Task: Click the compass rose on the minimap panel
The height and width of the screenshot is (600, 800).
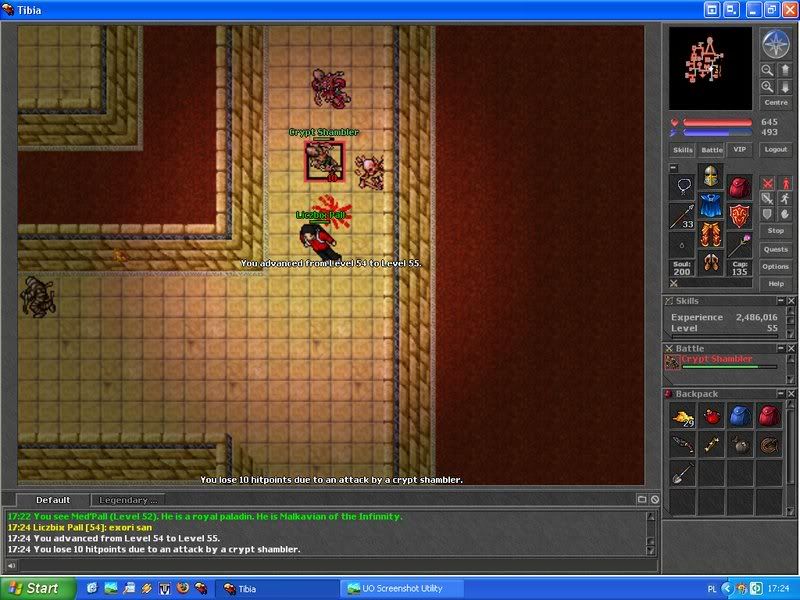Action: pos(776,44)
